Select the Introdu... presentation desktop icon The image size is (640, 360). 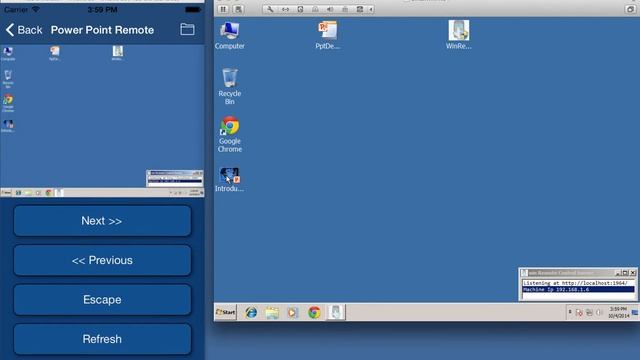229,180
